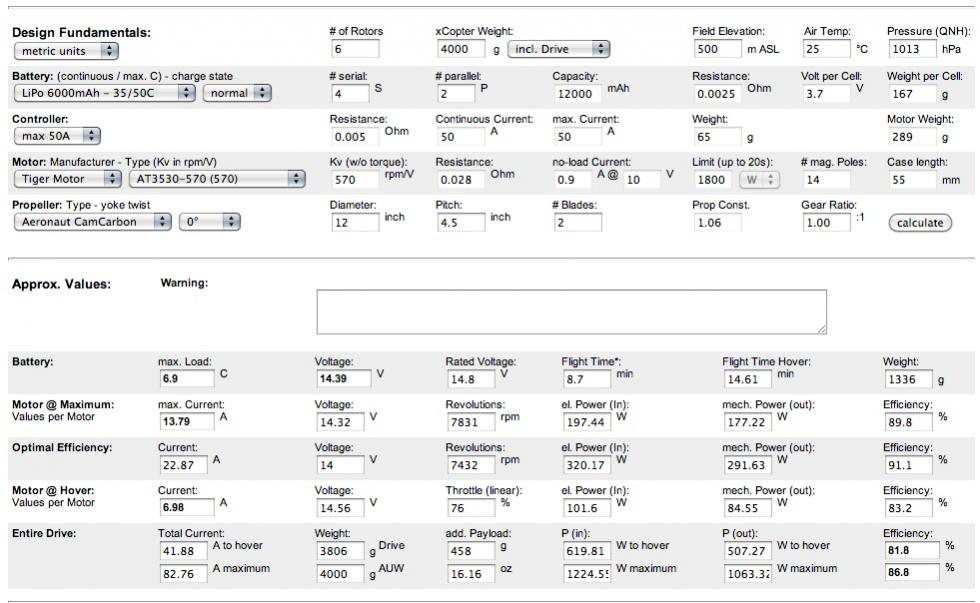Viewport: 980px width, 603px height.
Task: Open the AT3530-570 motor type dropdown
Action: pyautogui.click(x=216, y=179)
